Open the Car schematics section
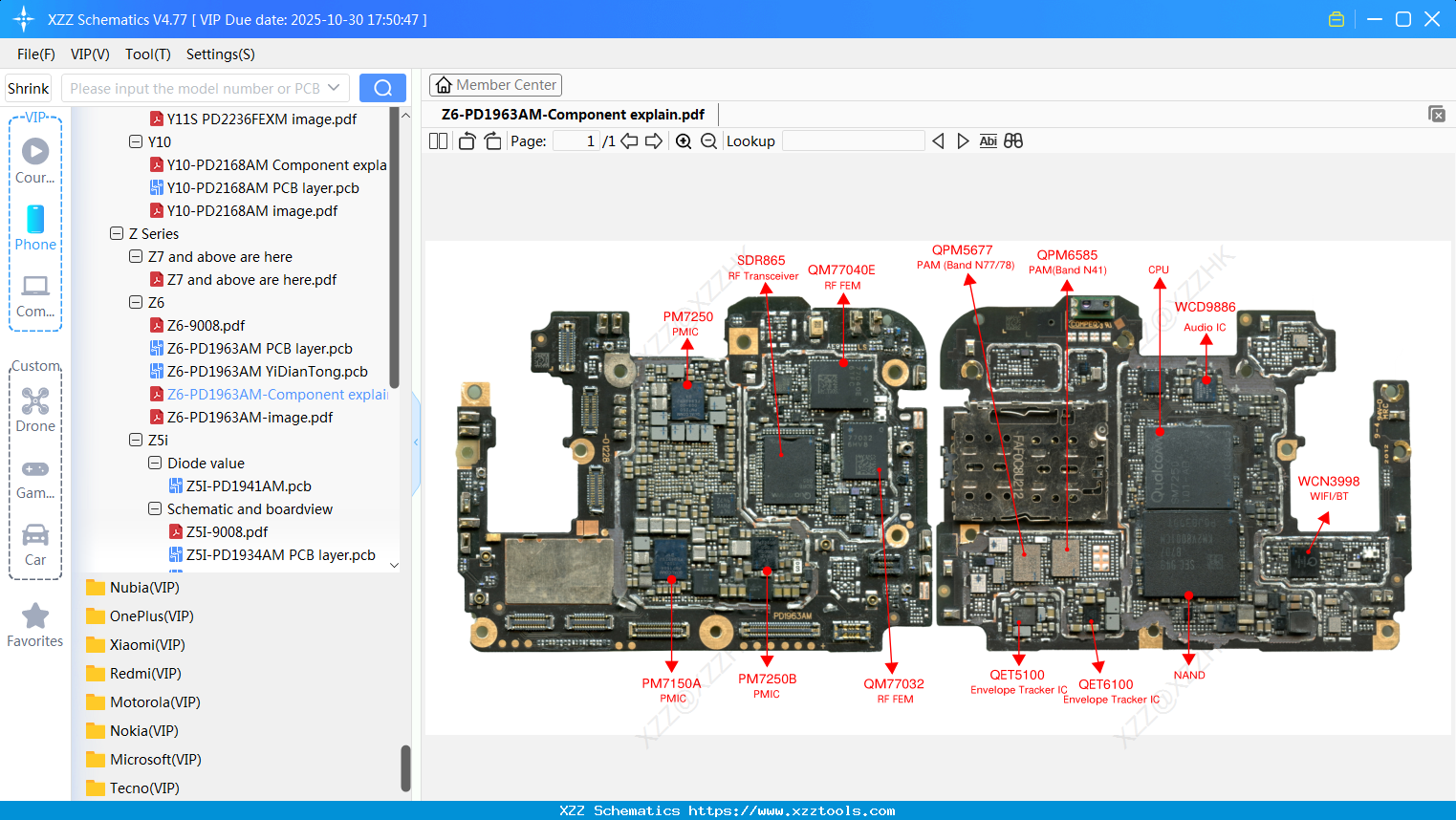This screenshot has width=1456, height=820. tap(35, 537)
